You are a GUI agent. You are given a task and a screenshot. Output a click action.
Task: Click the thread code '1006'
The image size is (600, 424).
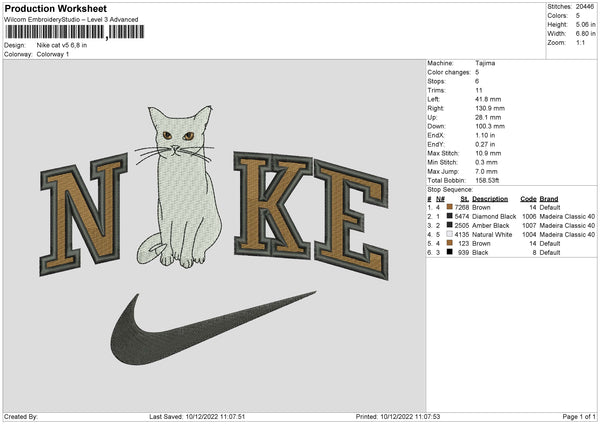[x=529, y=217]
